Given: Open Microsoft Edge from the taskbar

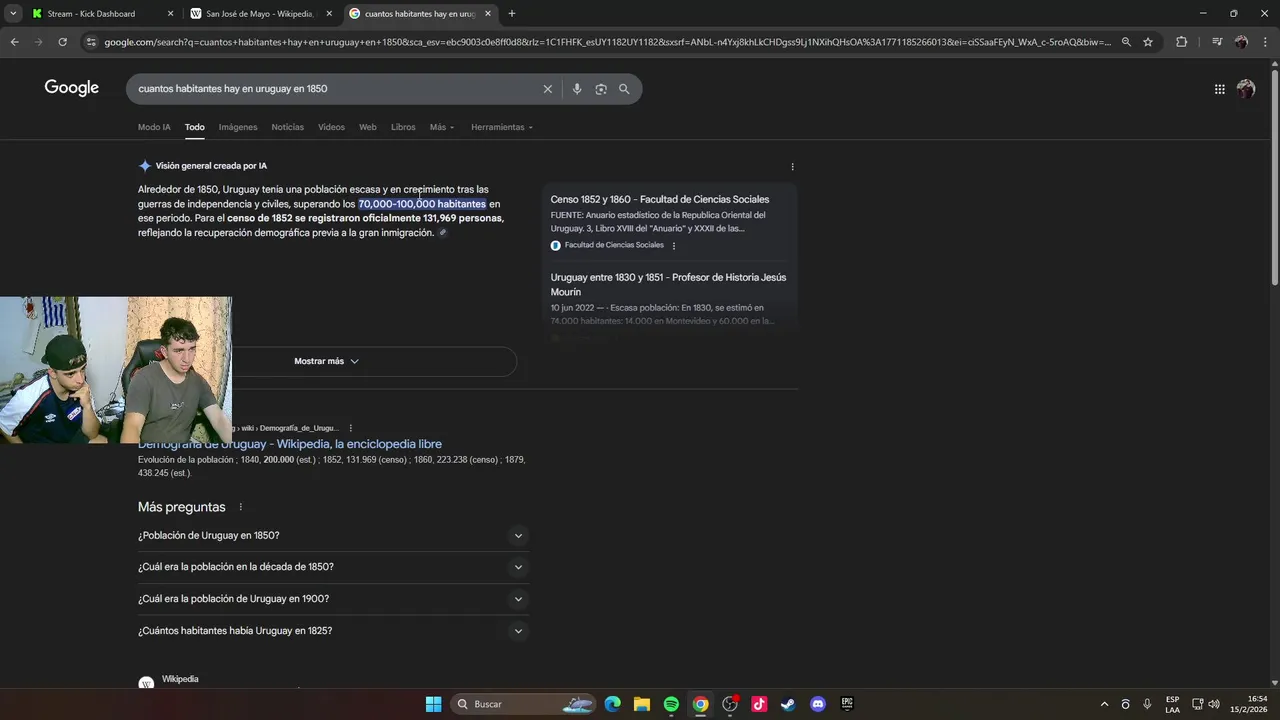Looking at the screenshot, I should pos(612,704).
